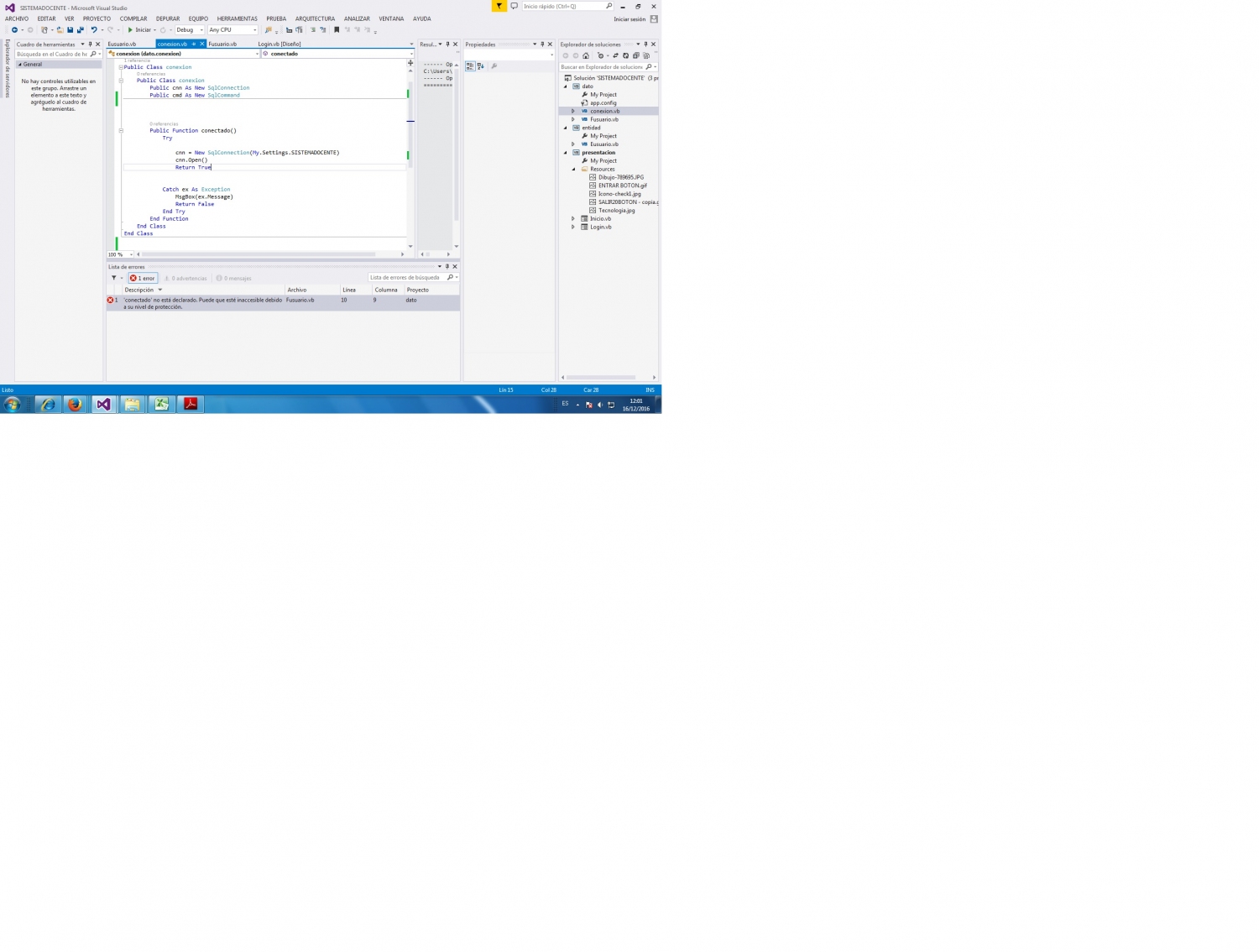Switch to the Eusuario.vb tab
The width and height of the screenshot is (1259, 952).
coord(122,44)
